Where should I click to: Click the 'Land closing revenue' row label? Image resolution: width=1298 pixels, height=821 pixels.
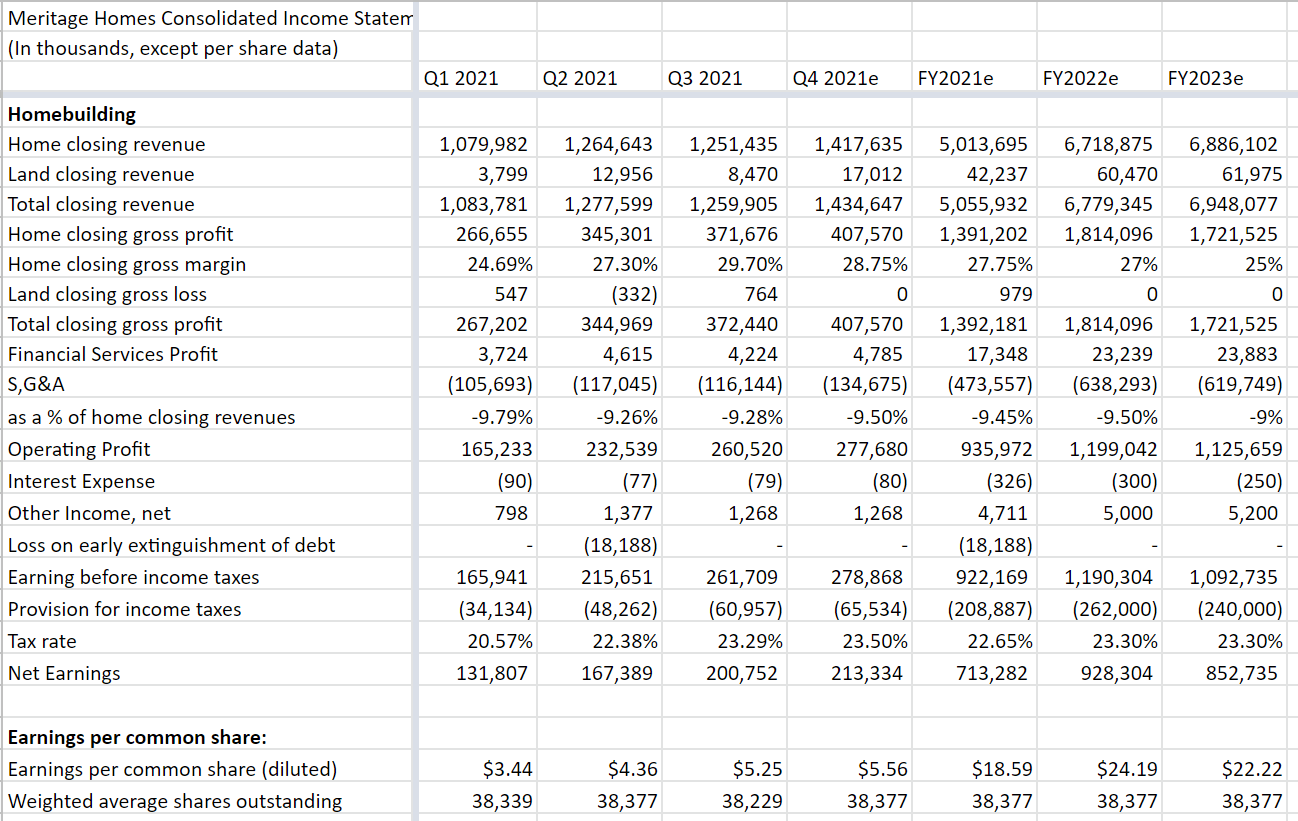[101, 174]
